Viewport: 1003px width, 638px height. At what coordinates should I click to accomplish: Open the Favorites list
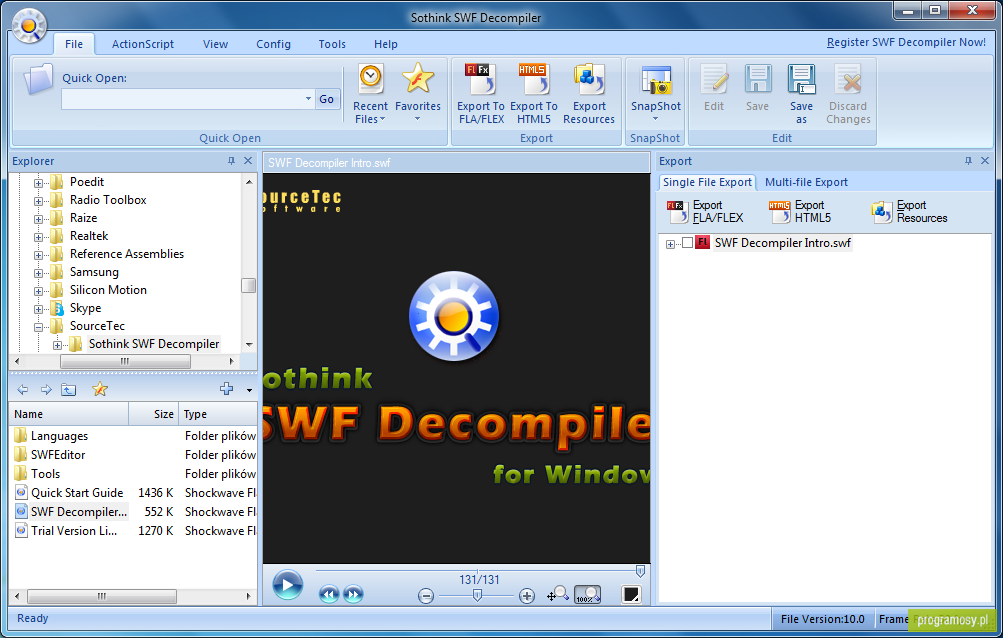pyautogui.click(x=418, y=94)
